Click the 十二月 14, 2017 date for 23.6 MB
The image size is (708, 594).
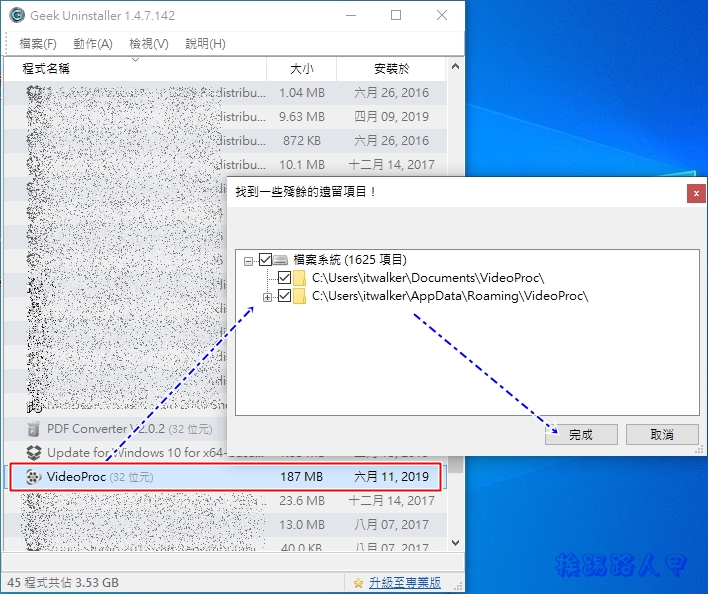391,501
